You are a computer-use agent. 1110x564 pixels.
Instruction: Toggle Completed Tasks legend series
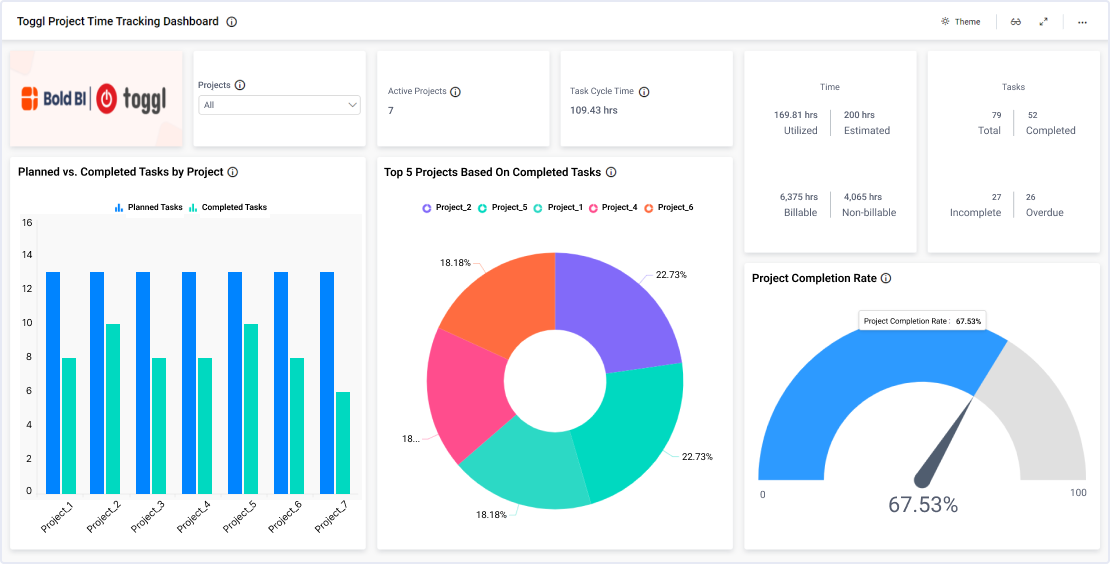[x=228, y=208]
